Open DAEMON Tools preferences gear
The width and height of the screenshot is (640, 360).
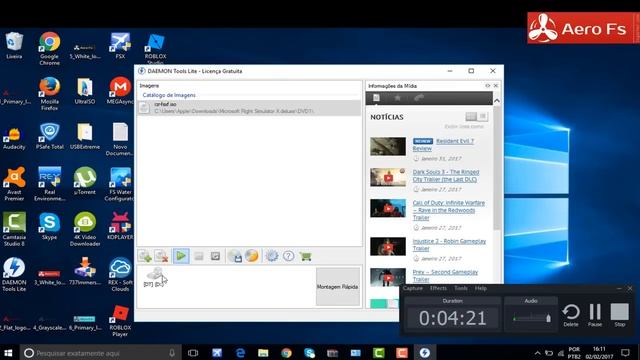click(271, 256)
